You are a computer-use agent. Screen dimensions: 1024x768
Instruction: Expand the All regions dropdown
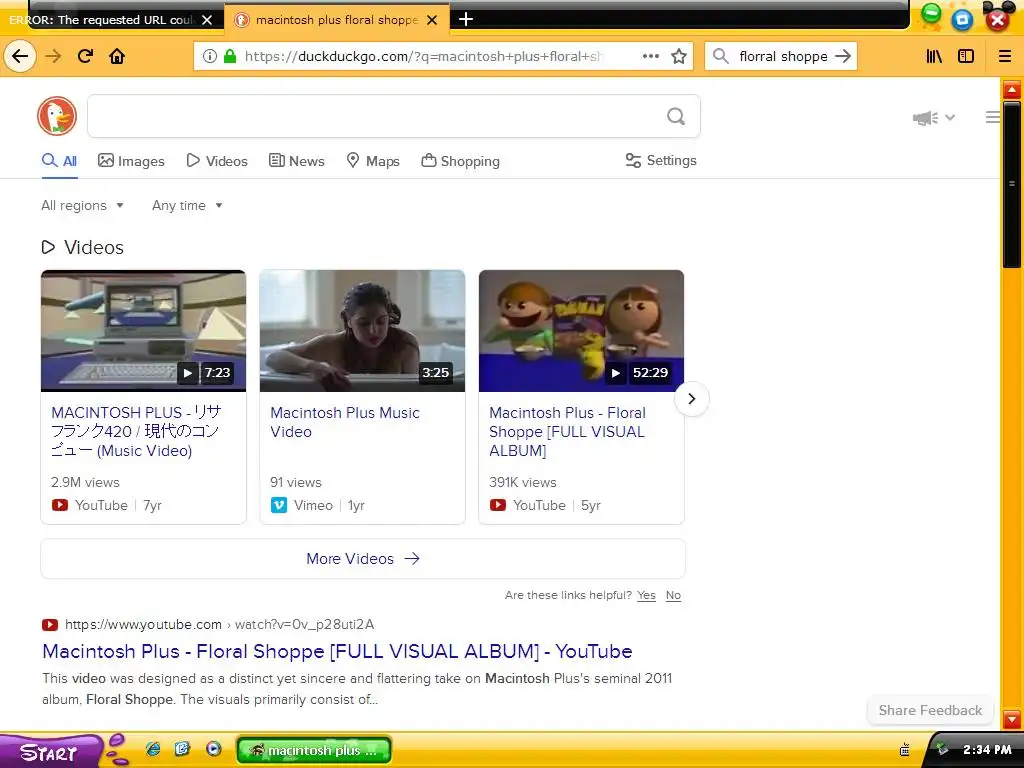[x=82, y=206]
